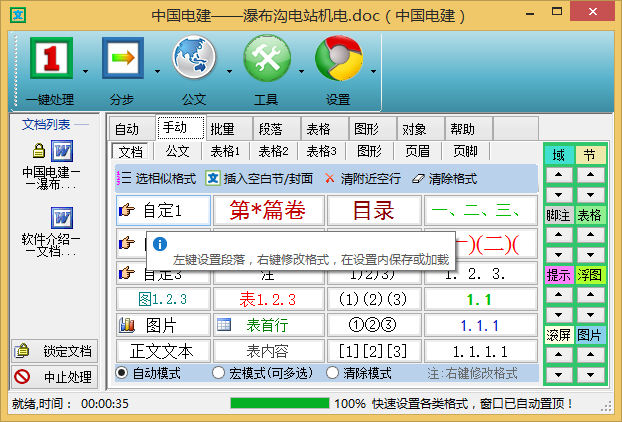622x422 pixels.
Task: Click the cyan 域 label
Action: click(559, 155)
